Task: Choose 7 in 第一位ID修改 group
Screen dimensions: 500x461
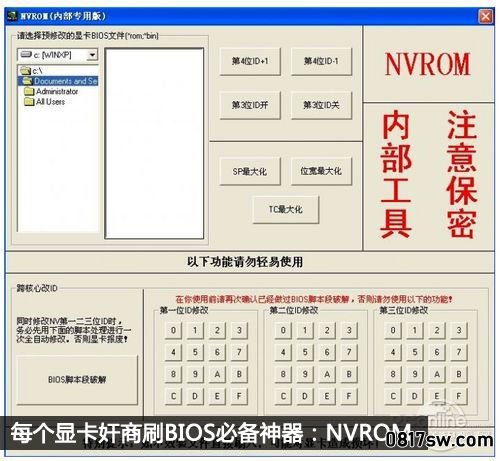Action: pos(239,352)
